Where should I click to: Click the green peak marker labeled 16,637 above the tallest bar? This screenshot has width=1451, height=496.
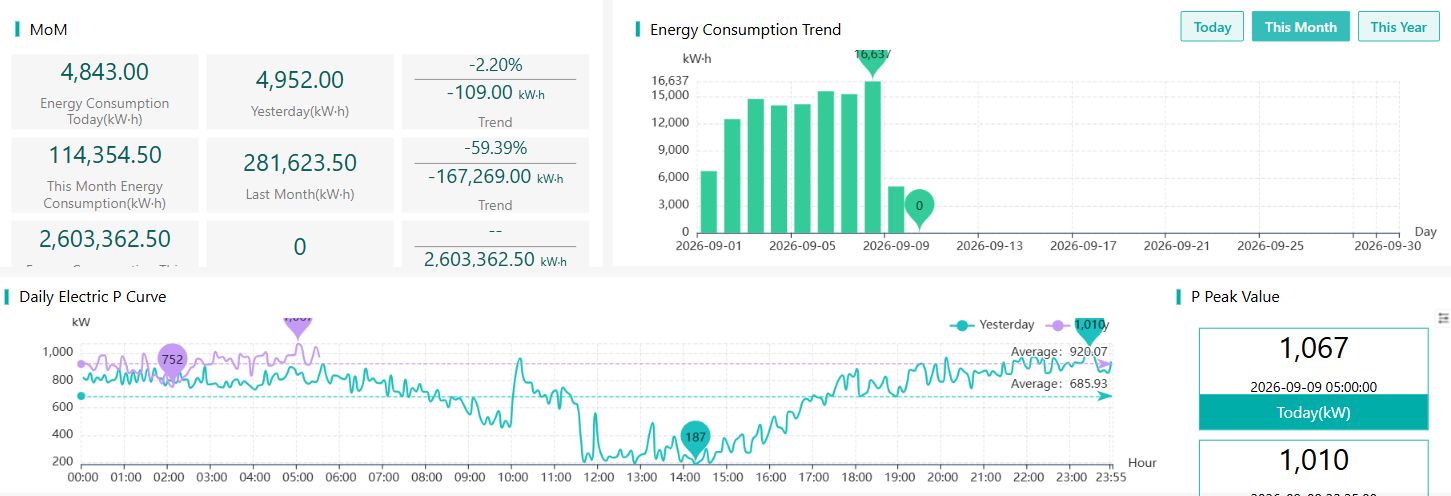coord(872,60)
